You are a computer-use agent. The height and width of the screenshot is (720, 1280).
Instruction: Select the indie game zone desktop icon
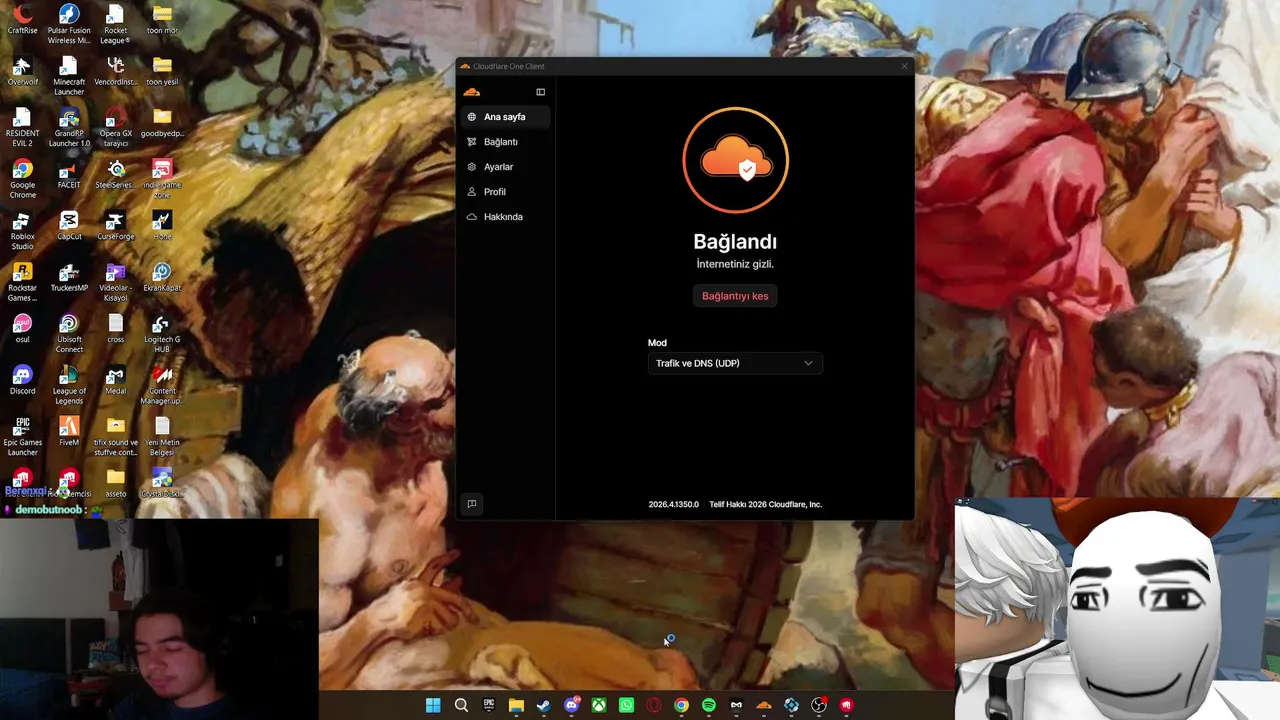point(162,180)
